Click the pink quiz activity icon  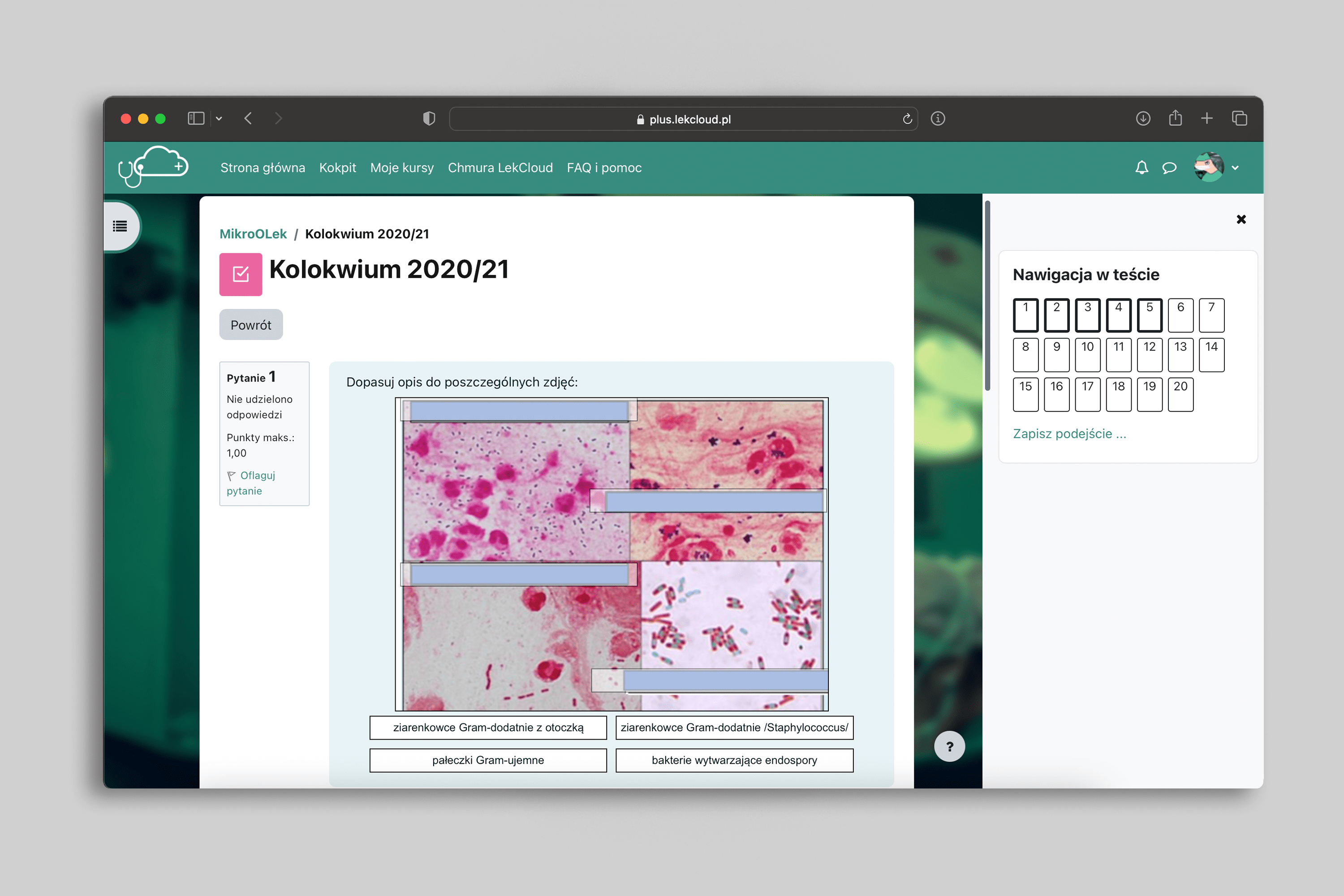coord(241,274)
